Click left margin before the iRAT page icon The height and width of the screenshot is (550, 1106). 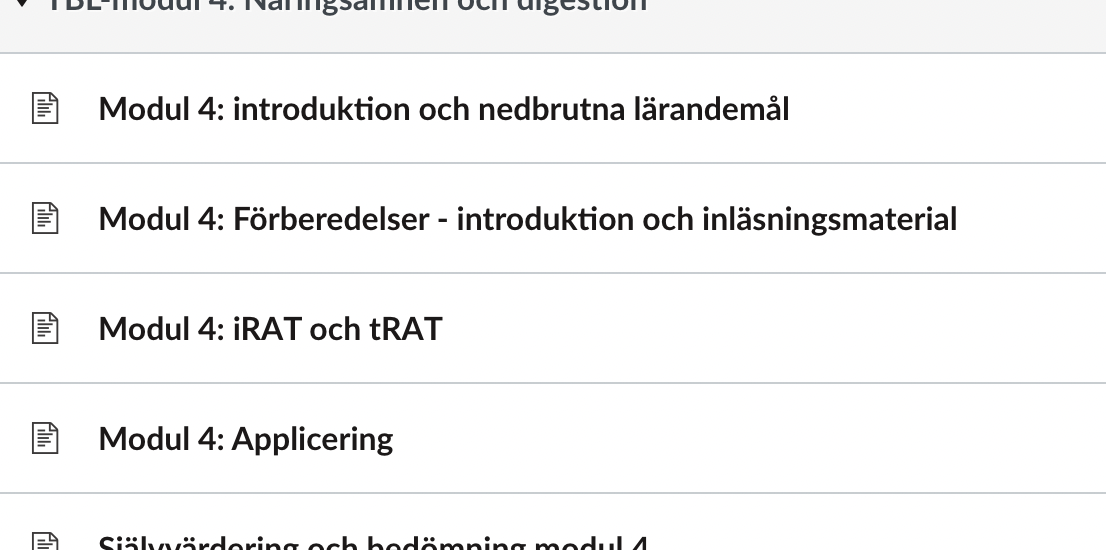click(x=14, y=329)
